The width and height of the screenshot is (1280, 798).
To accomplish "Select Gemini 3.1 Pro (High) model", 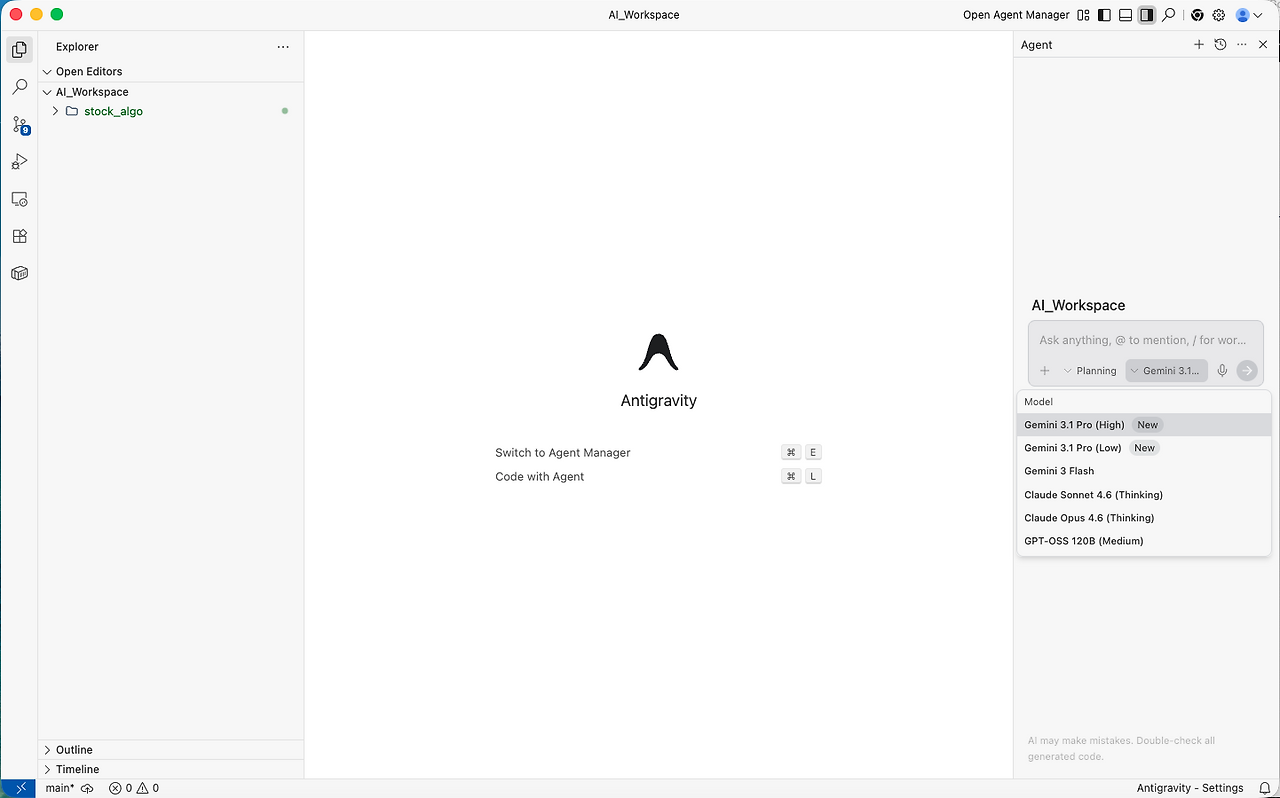I will tap(1144, 425).
